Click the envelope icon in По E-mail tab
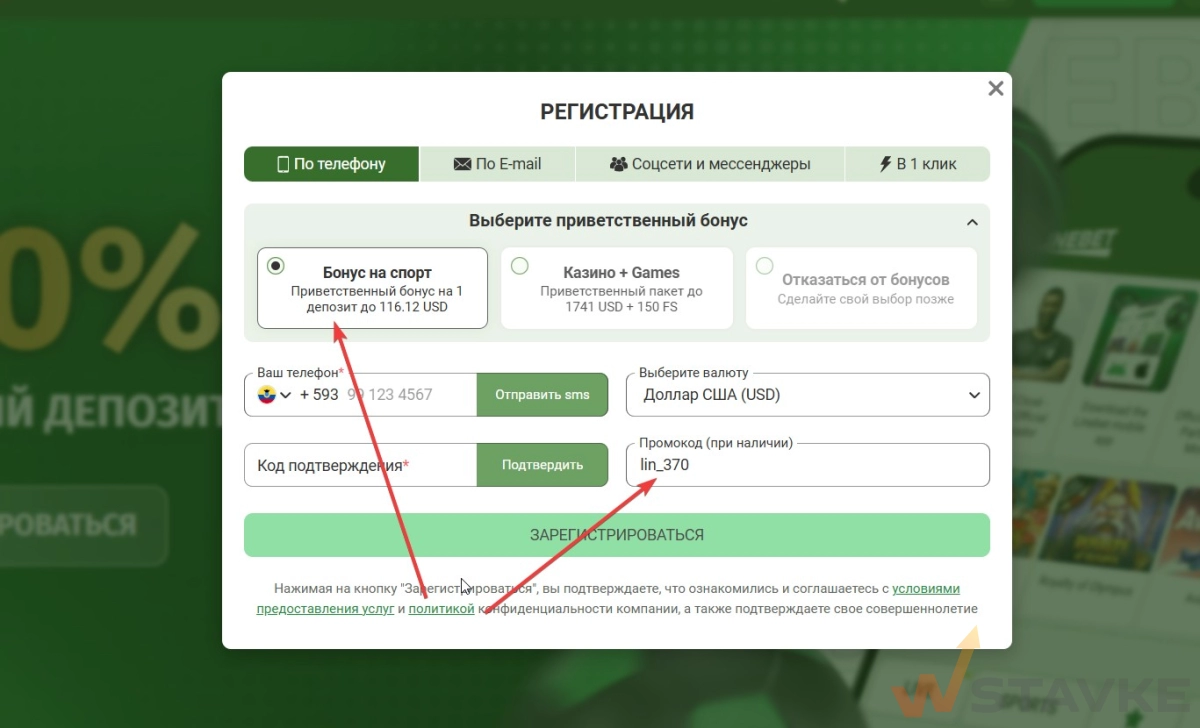The width and height of the screenshot is (1200, 728). pyautogui.click(x=462, y=164)
